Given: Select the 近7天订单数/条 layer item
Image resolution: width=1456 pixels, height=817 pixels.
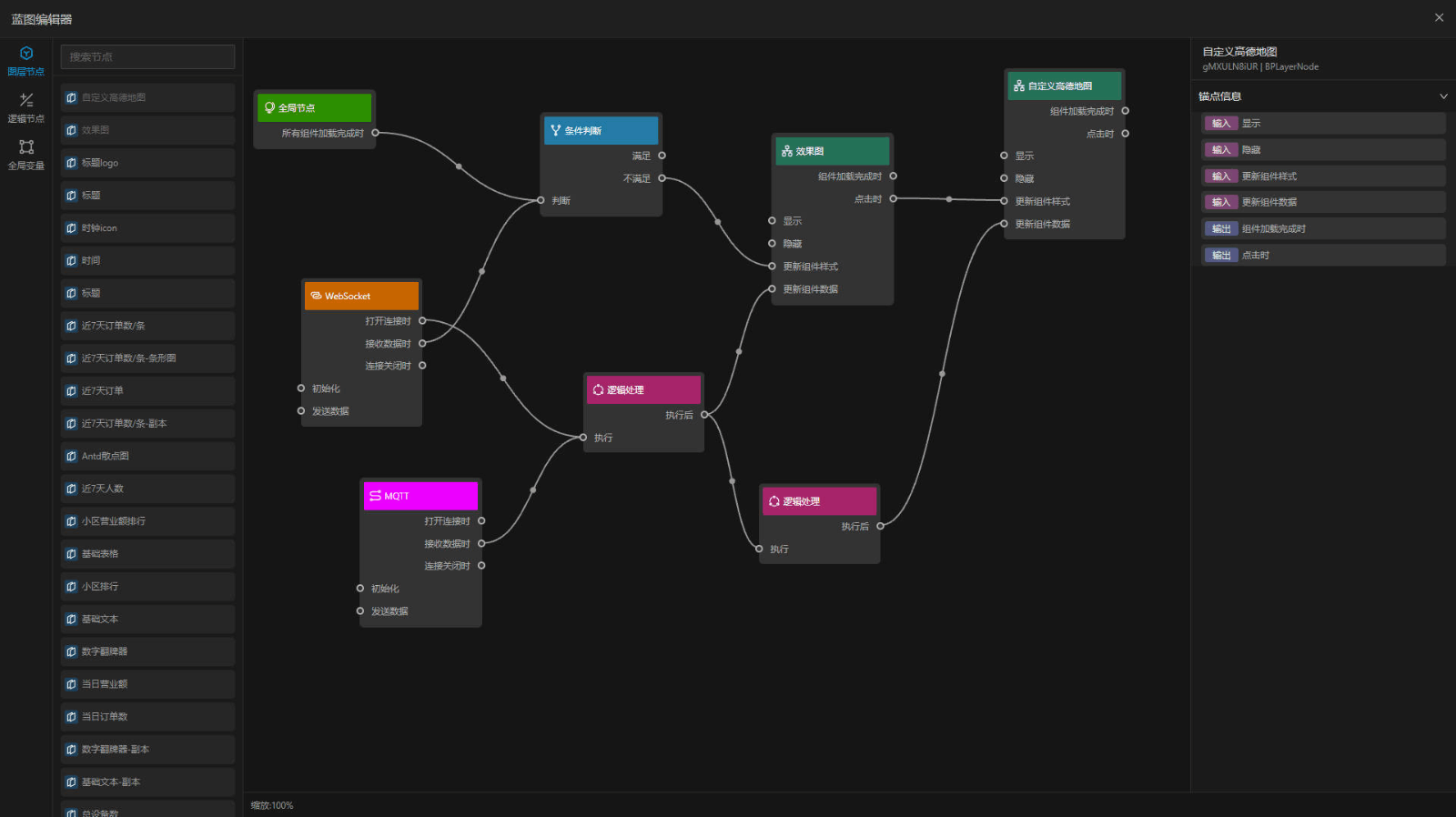Looking at the screenshot, I should click(147, 326).
